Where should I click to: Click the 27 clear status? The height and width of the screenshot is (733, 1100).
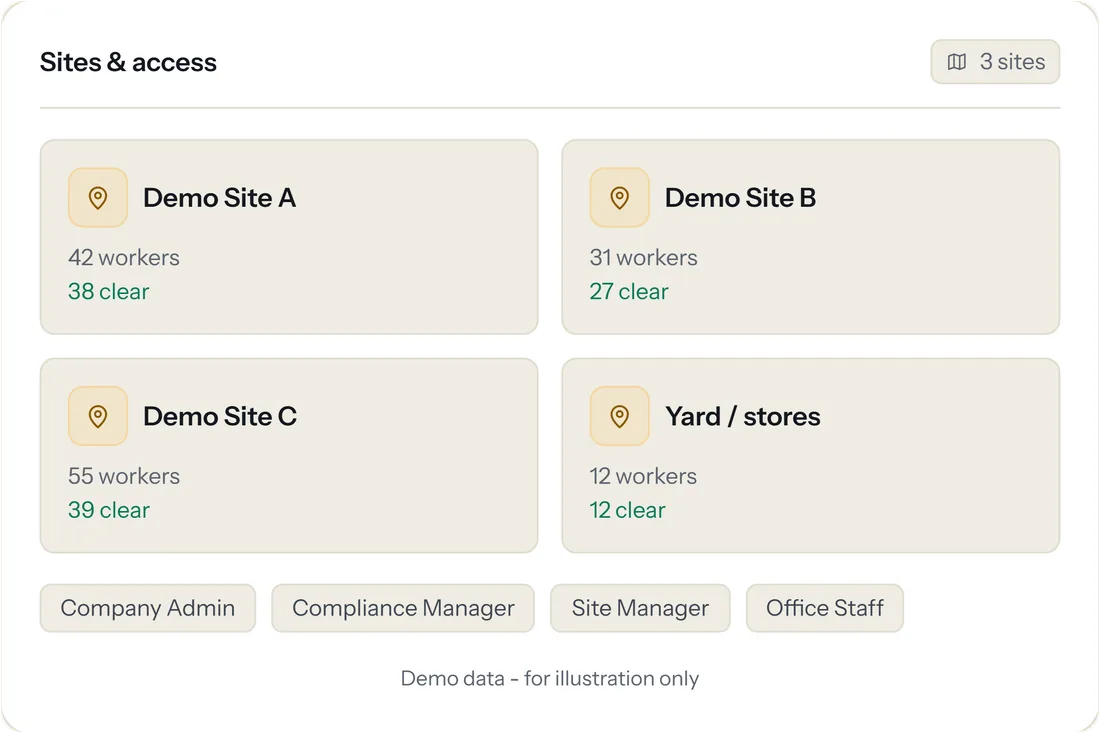click(629, 291)
